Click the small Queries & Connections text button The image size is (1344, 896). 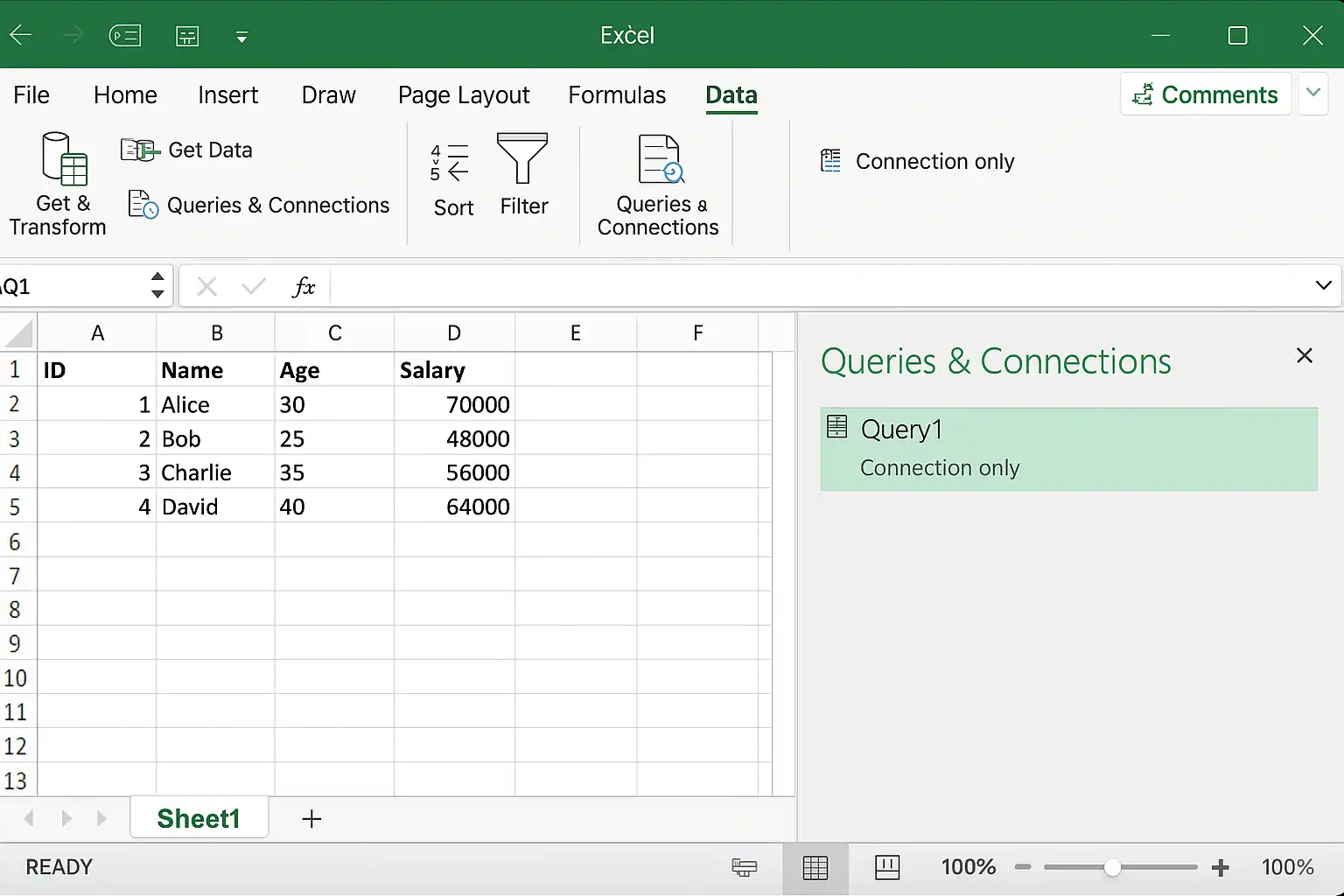pyautogui.click(x=259, y=205)
